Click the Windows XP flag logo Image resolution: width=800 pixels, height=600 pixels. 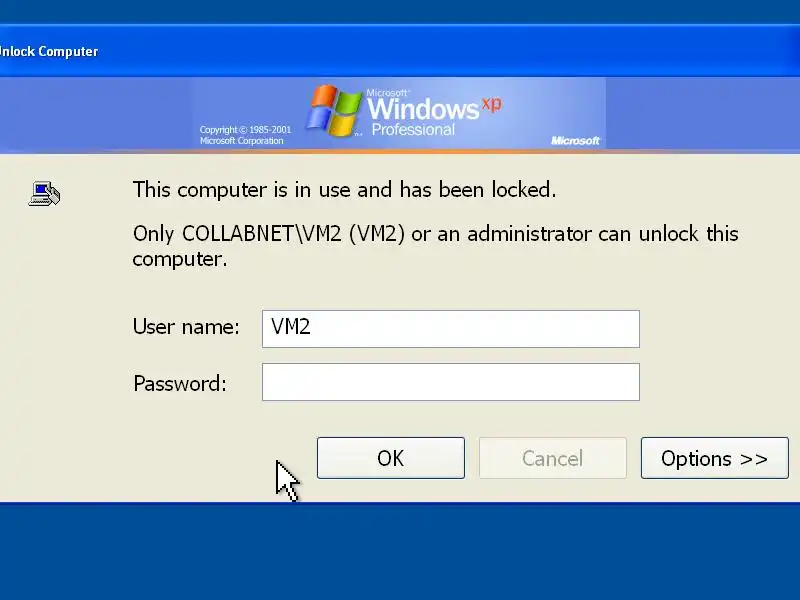click(333, 111)
